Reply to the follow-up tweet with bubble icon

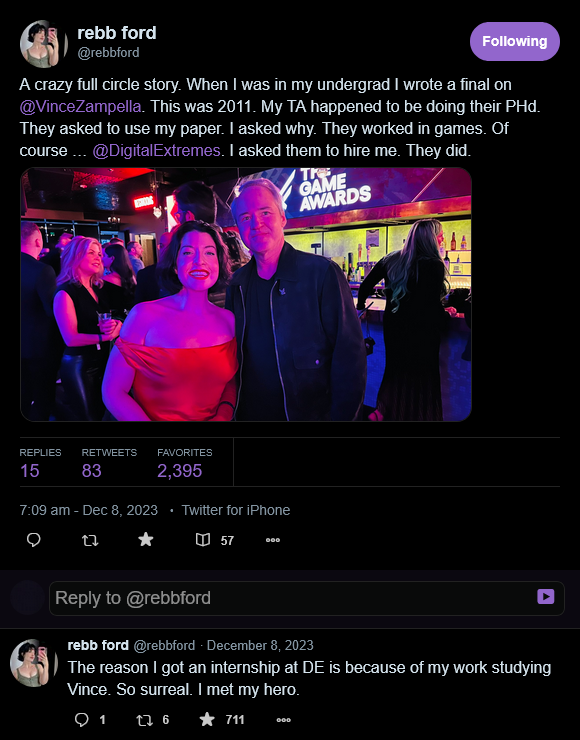(x=82, y=719)
